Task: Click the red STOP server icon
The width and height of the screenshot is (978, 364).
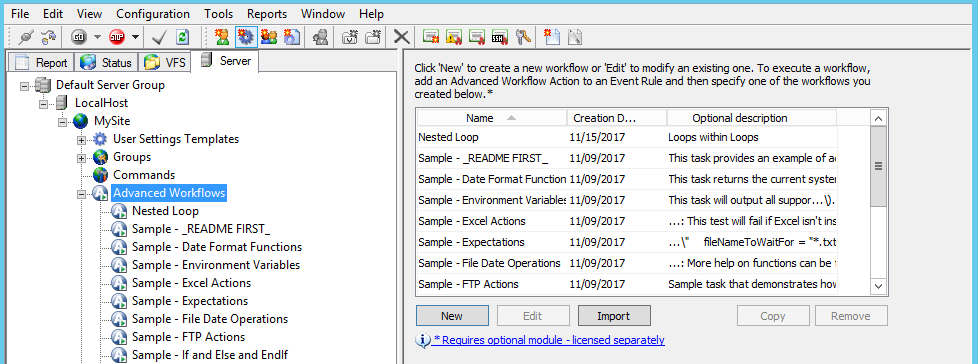Action: tap(117, 37)
